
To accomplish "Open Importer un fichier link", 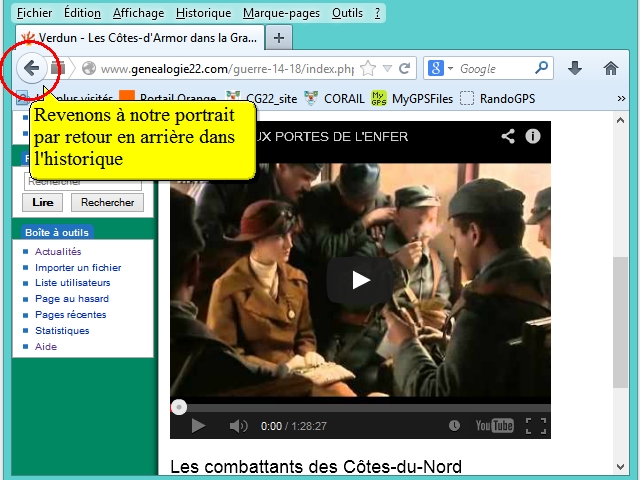I will click(78, 267).
